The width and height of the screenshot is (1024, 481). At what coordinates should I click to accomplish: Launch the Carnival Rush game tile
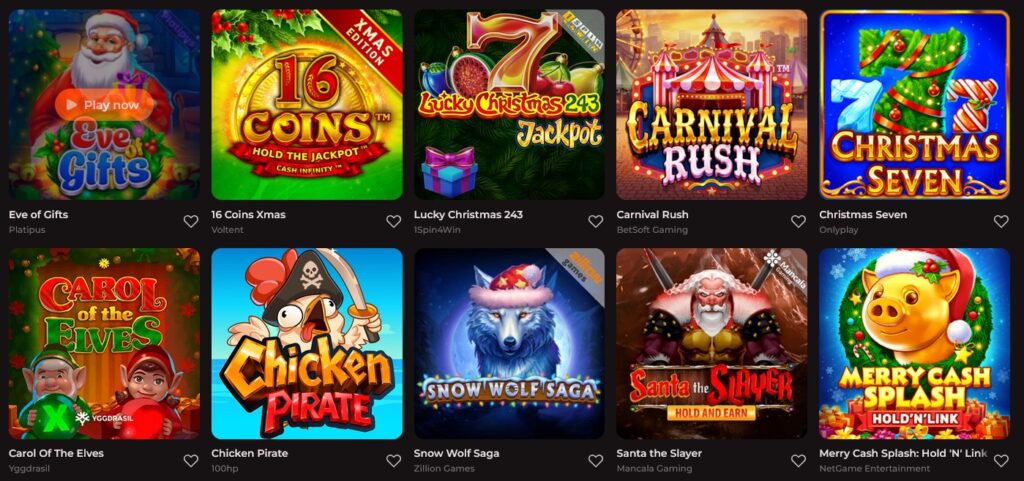coord(712,104)
